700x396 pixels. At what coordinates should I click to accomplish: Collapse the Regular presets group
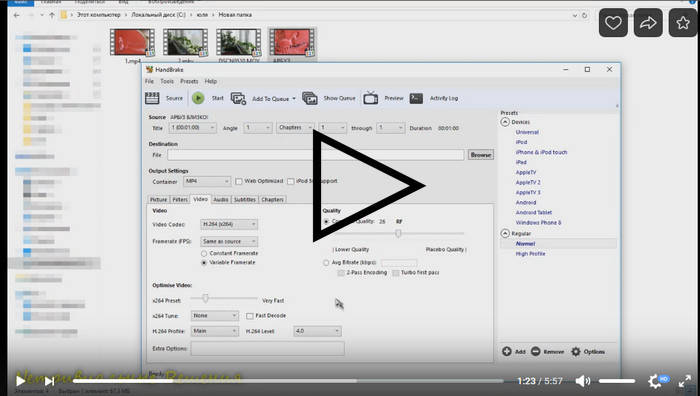tap(505, 233)
